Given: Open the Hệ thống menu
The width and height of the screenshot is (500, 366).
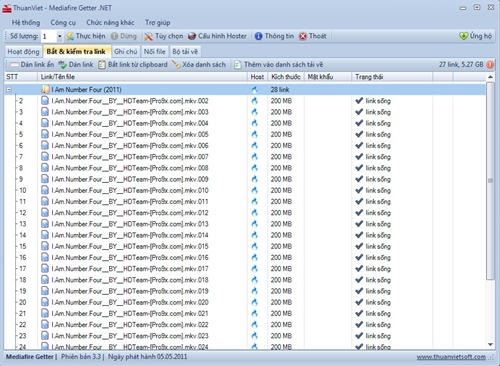Looking at the screenshot, I should coord(26,22).
